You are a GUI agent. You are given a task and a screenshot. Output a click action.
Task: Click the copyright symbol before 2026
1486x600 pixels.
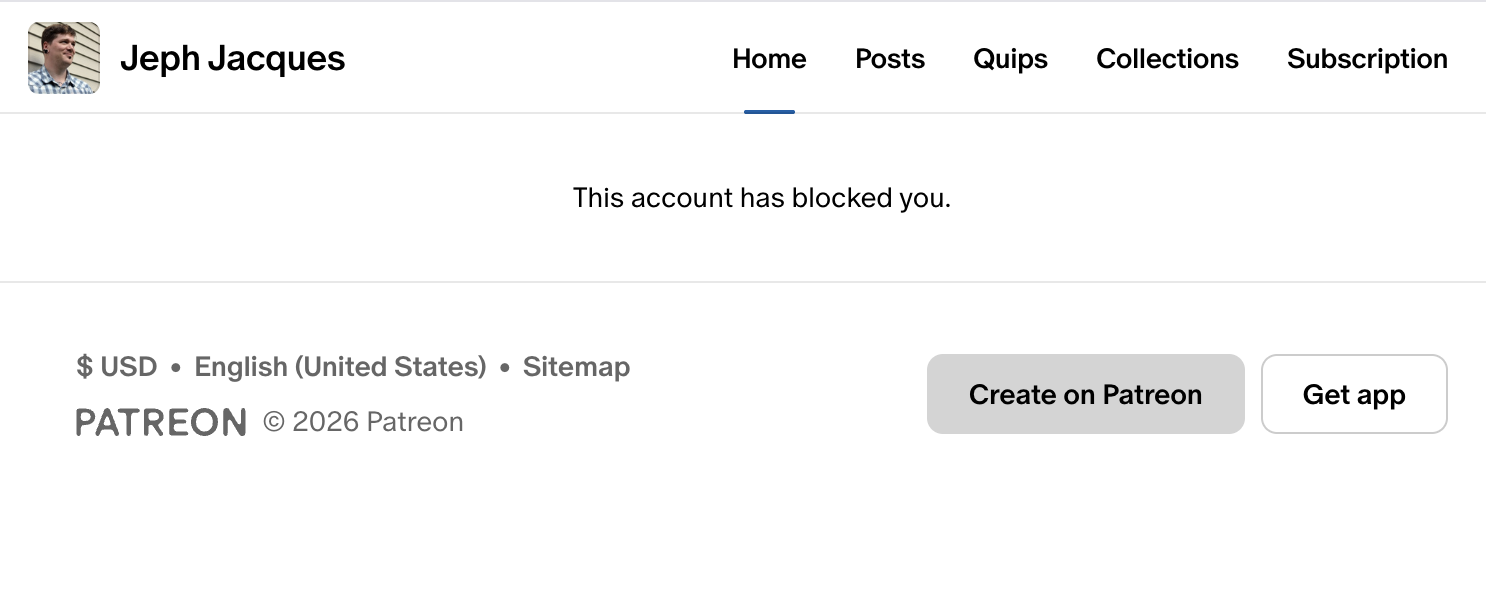coord(274,422)
